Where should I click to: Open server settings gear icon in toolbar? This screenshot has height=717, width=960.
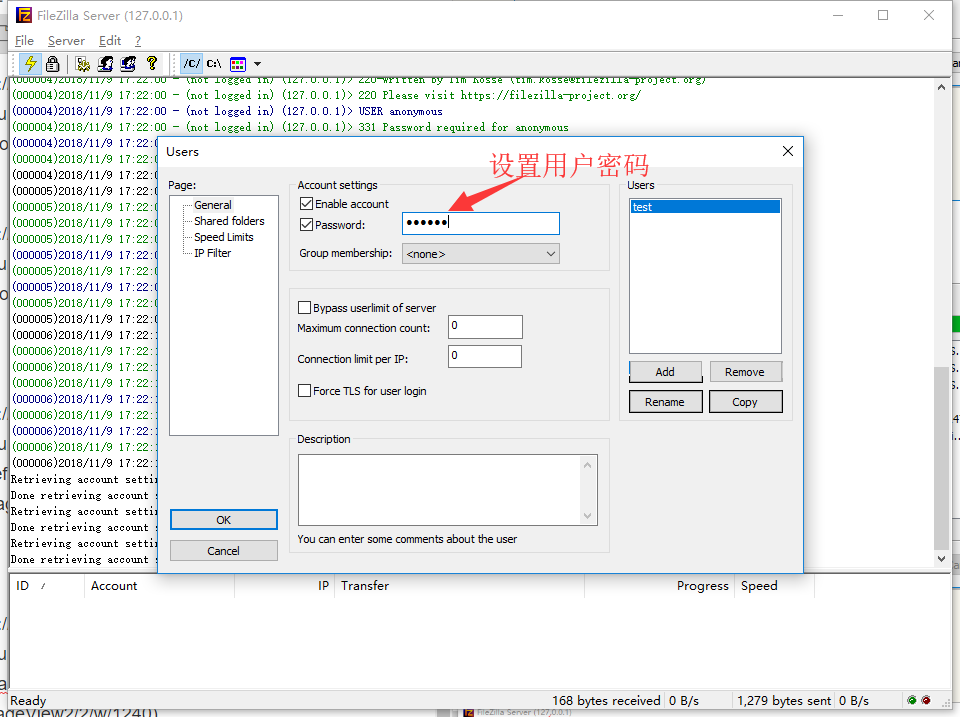(82, 64)
